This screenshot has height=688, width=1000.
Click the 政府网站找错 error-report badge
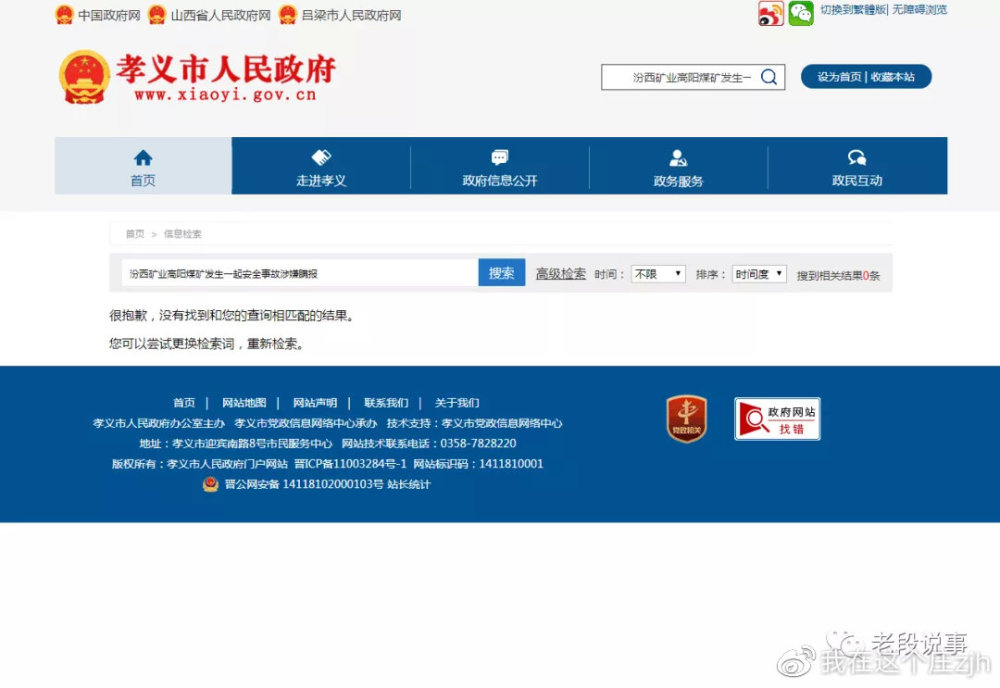[x=777, y=418]
